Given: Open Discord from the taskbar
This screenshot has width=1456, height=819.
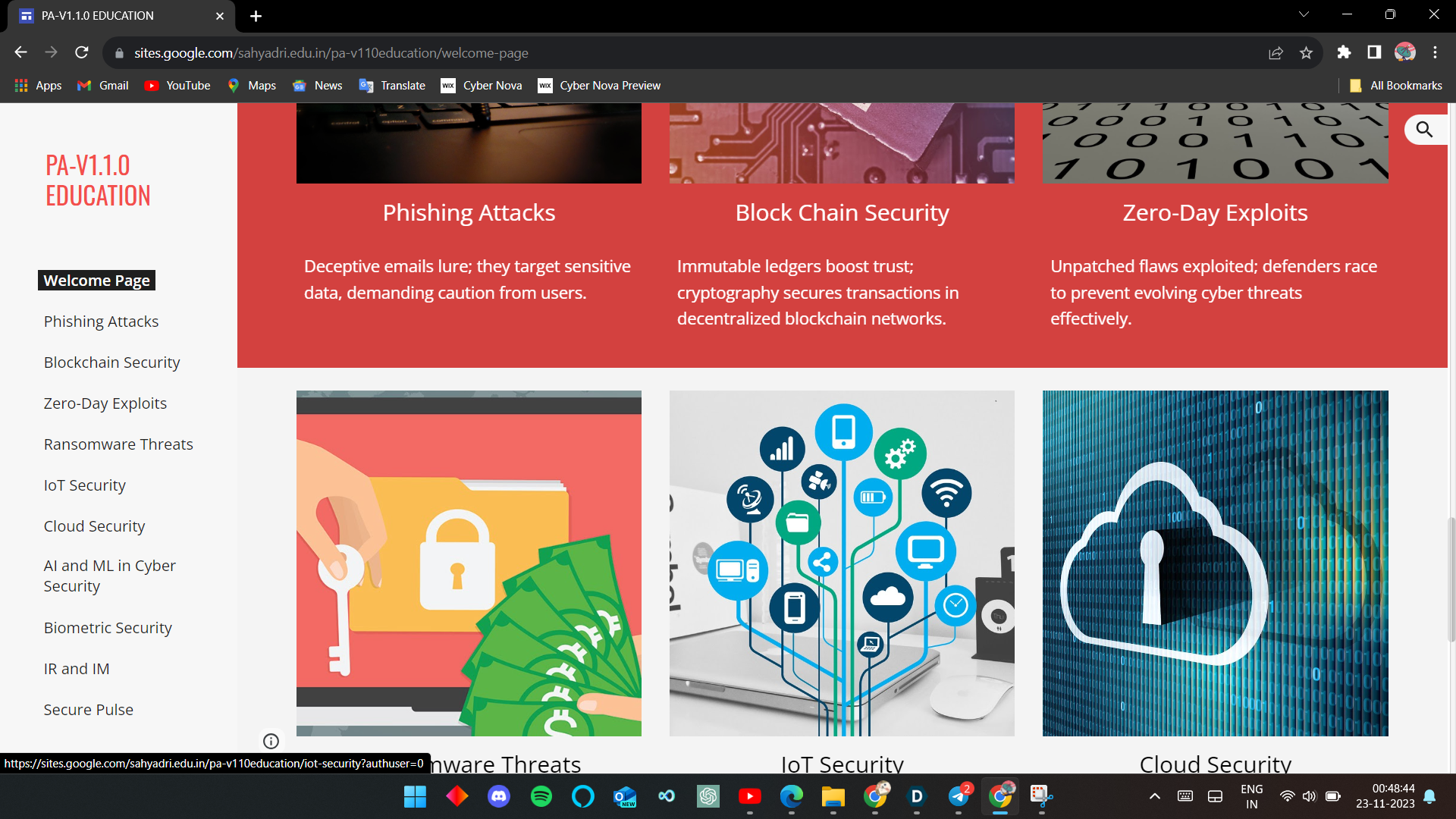Looking at the screenshot, I should [499, 796].
